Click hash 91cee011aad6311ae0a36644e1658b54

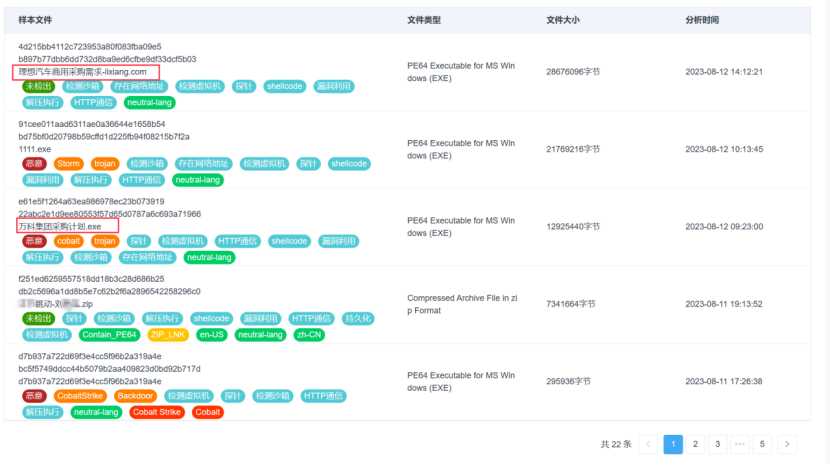tap(92, 124)
